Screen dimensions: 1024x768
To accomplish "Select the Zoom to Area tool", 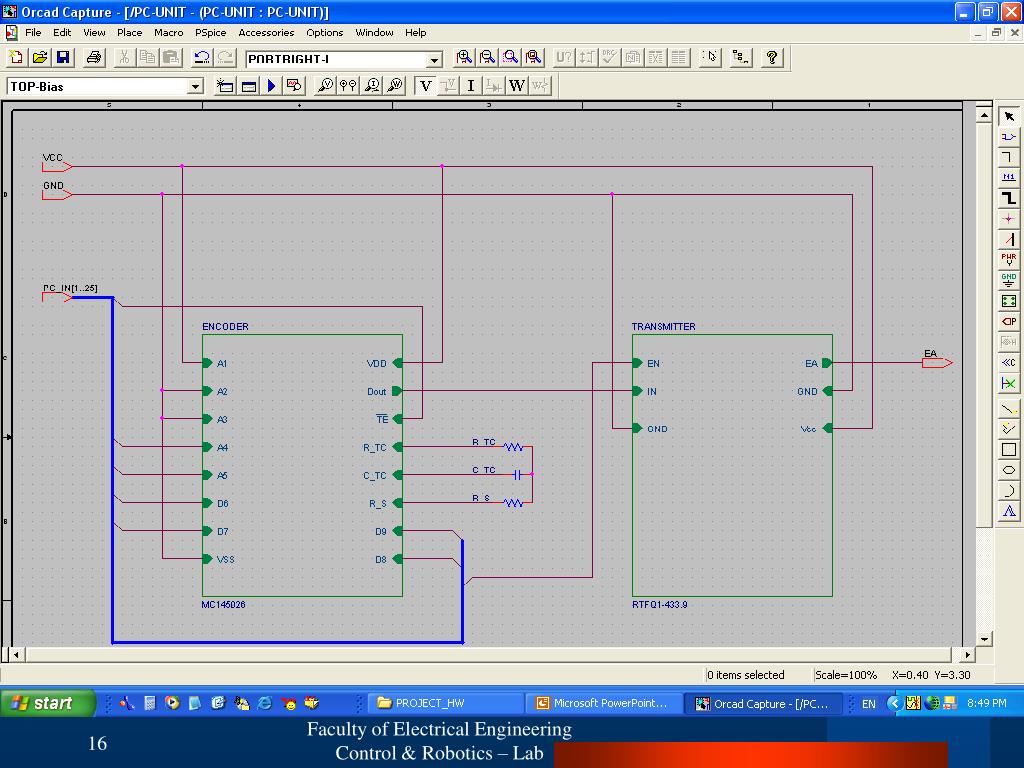I will (510, 57).
